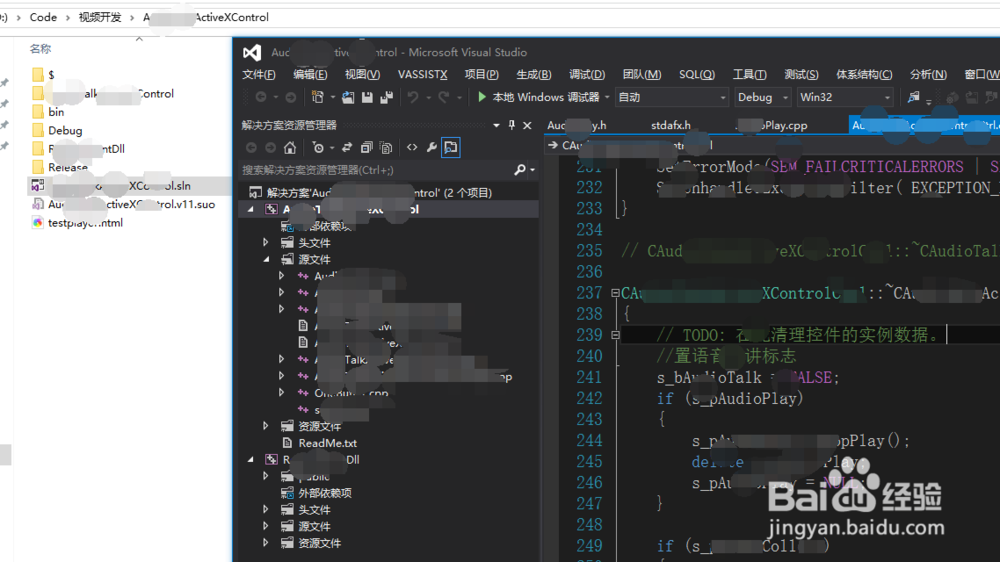Collapse code region at line 239
The width and height of the screenshot is (1000, 562).
(615, 335)
